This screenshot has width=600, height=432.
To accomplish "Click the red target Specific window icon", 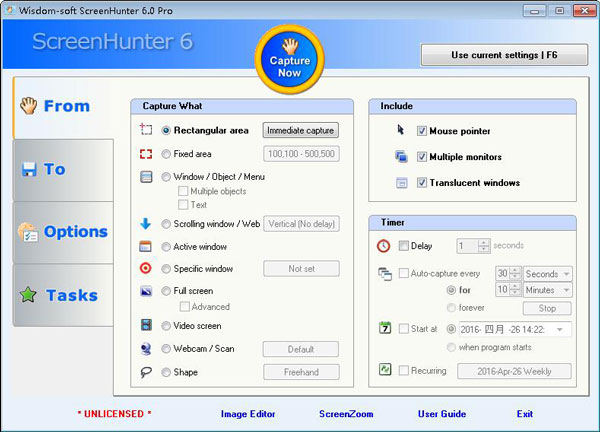I will click(145, 268).
